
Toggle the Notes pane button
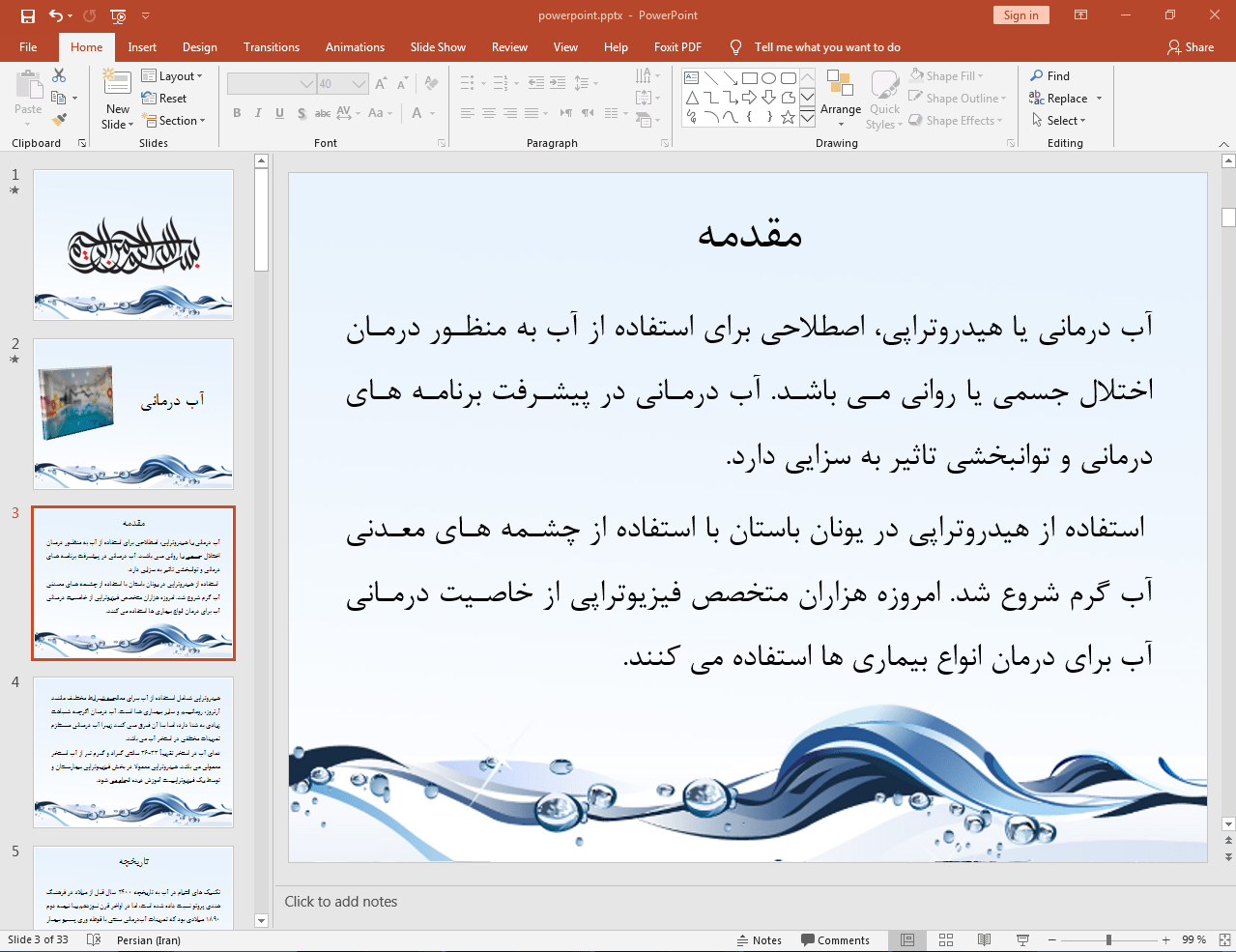pos(760,939)
